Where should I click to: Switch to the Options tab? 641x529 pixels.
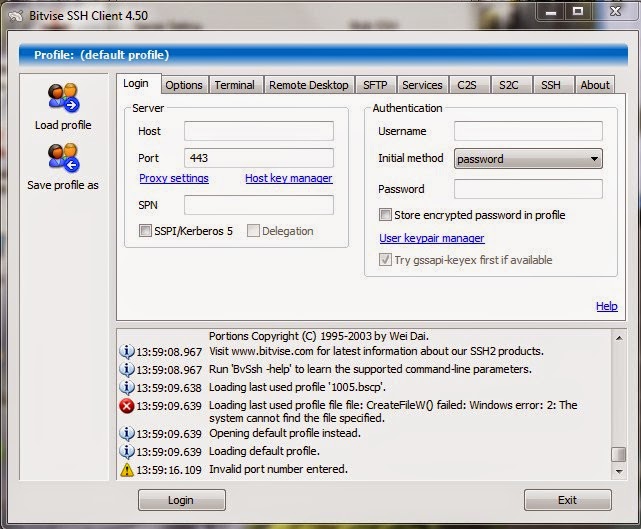[x=184, y=85]
